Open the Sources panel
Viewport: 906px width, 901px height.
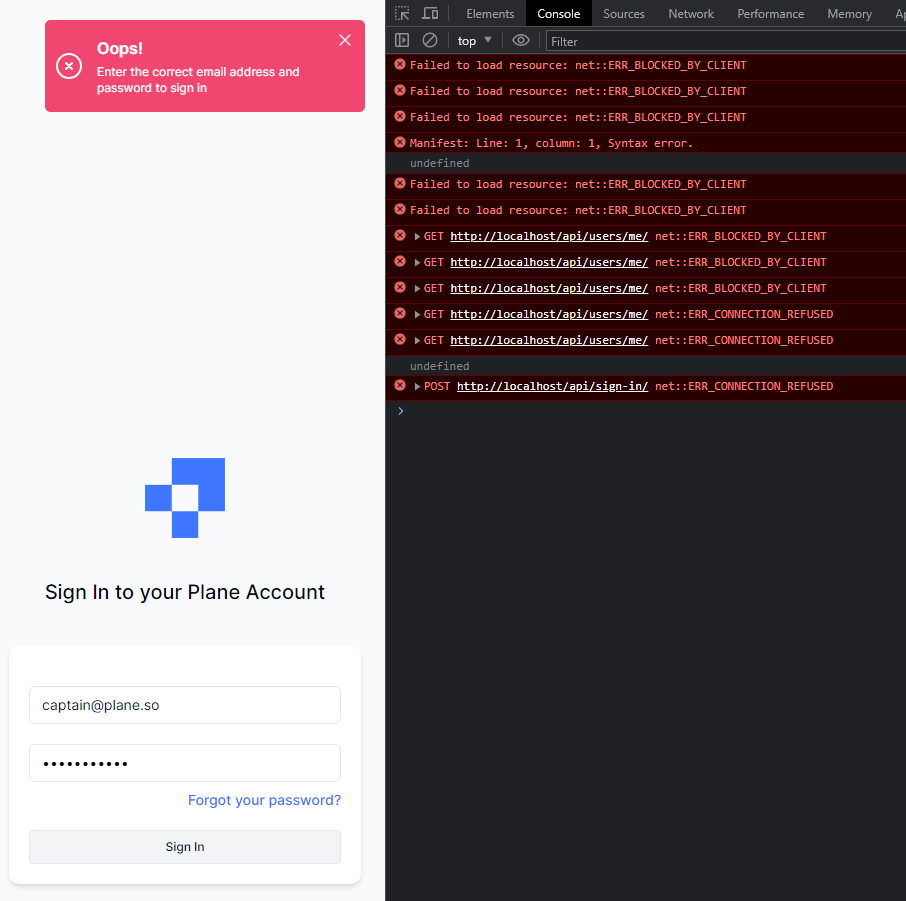(623, 13)
